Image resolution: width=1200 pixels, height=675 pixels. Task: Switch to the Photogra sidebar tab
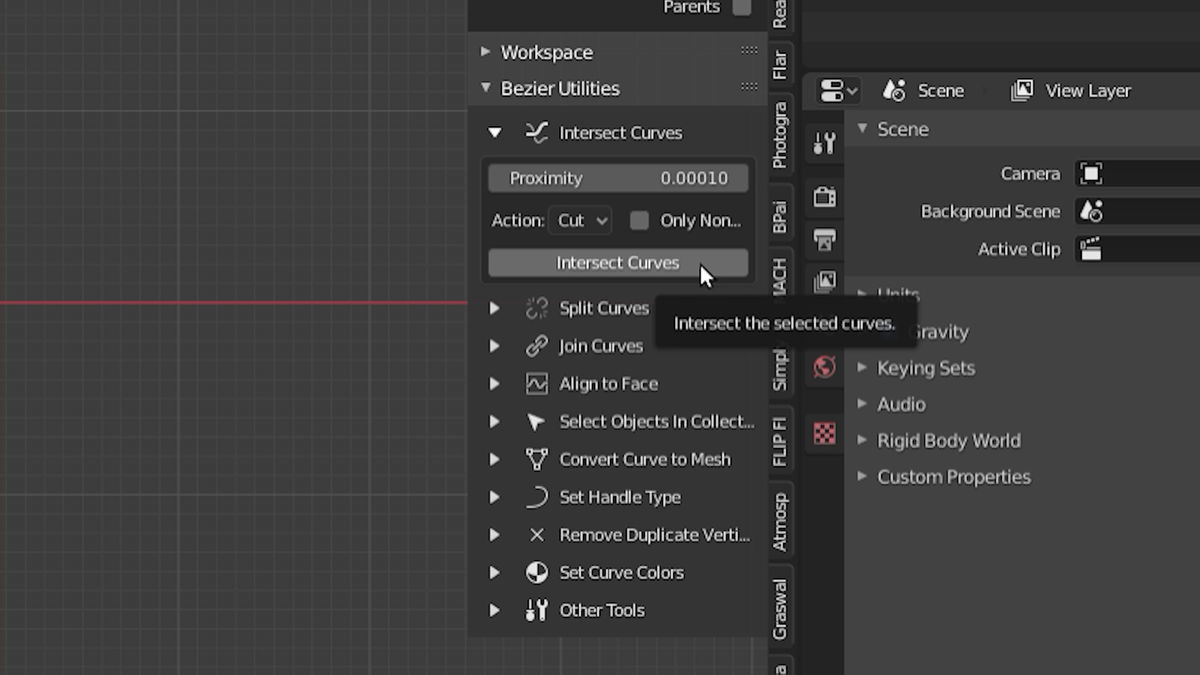tap(780, 135)
